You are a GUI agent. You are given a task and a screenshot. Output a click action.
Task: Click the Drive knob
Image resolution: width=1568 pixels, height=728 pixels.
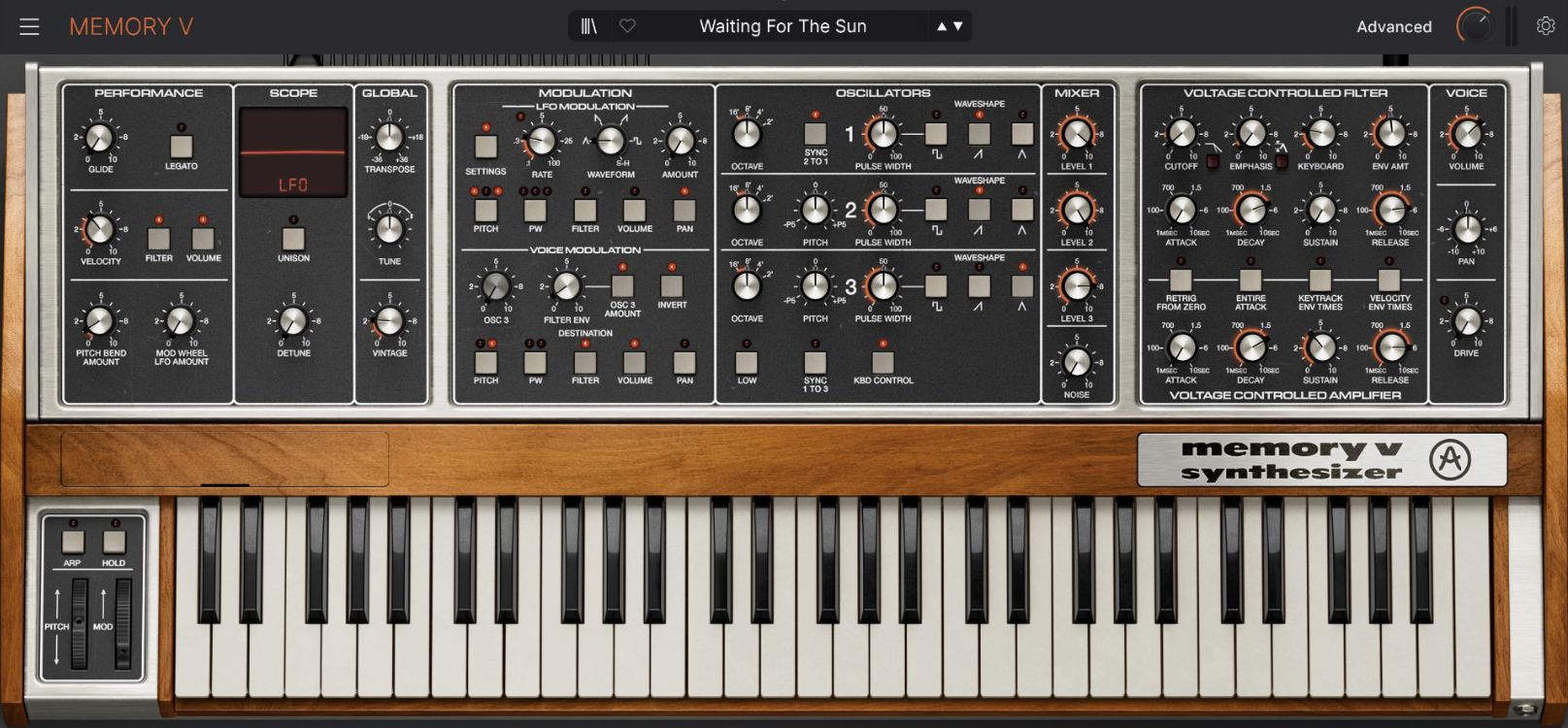pyautogui.click(x=1466, y=320)
